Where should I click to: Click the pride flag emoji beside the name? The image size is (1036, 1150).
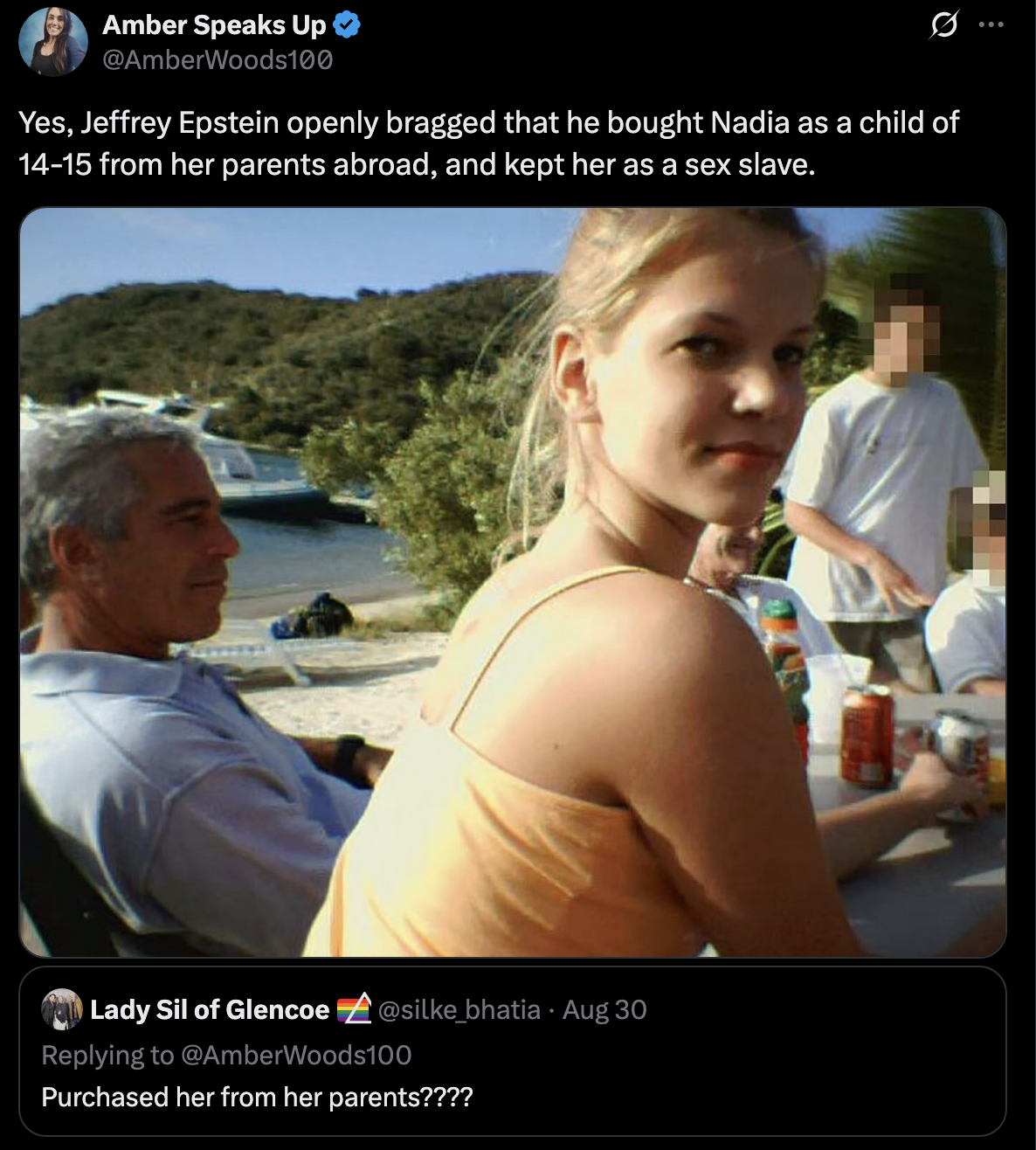(x=354, y=1009)
